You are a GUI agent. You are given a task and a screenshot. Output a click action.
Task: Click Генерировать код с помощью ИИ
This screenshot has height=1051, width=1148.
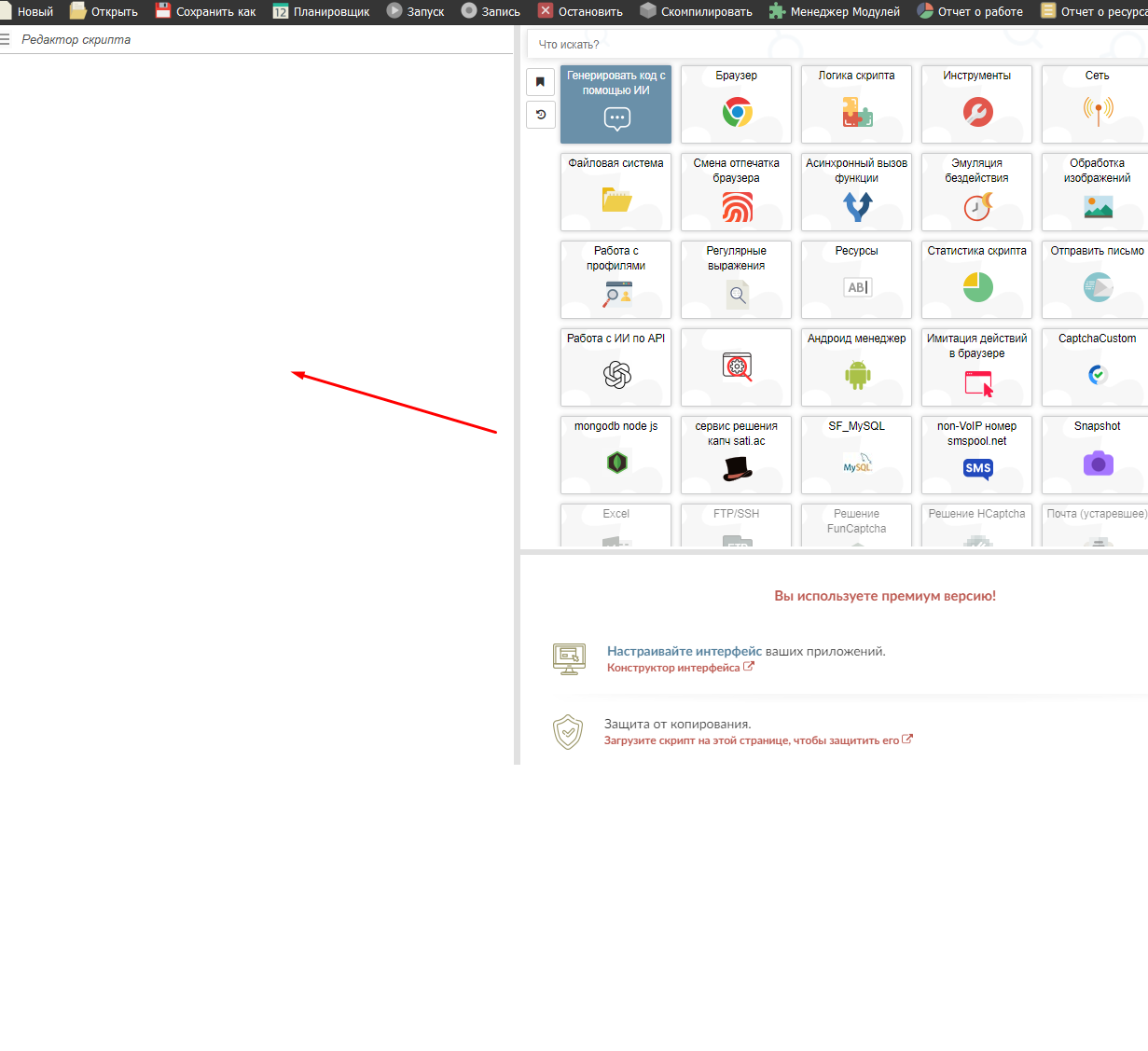click(x=615, y=104)
